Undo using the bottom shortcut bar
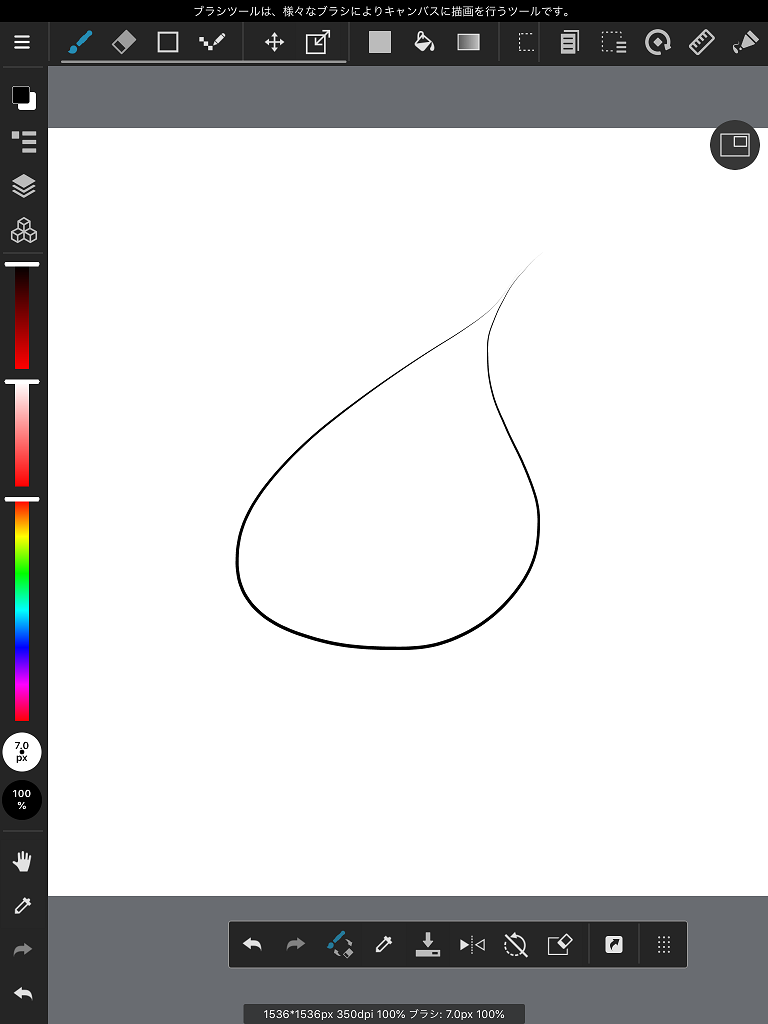The image size is (768, 1024). [x=253, y=944]
